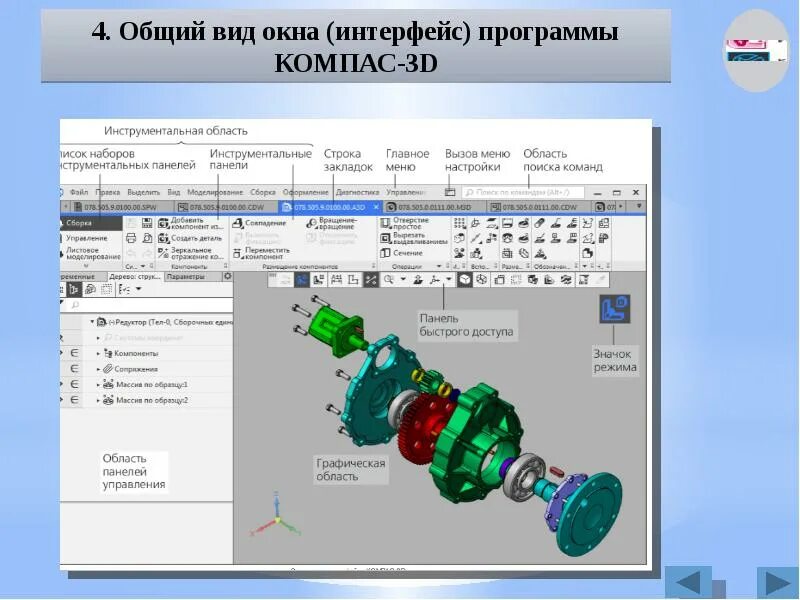This screenshot has width=800, height=600.
Task: Click the dashed-rectangle icon in tree toolbar
Action: pyautogui.click(x=107, y=289)
